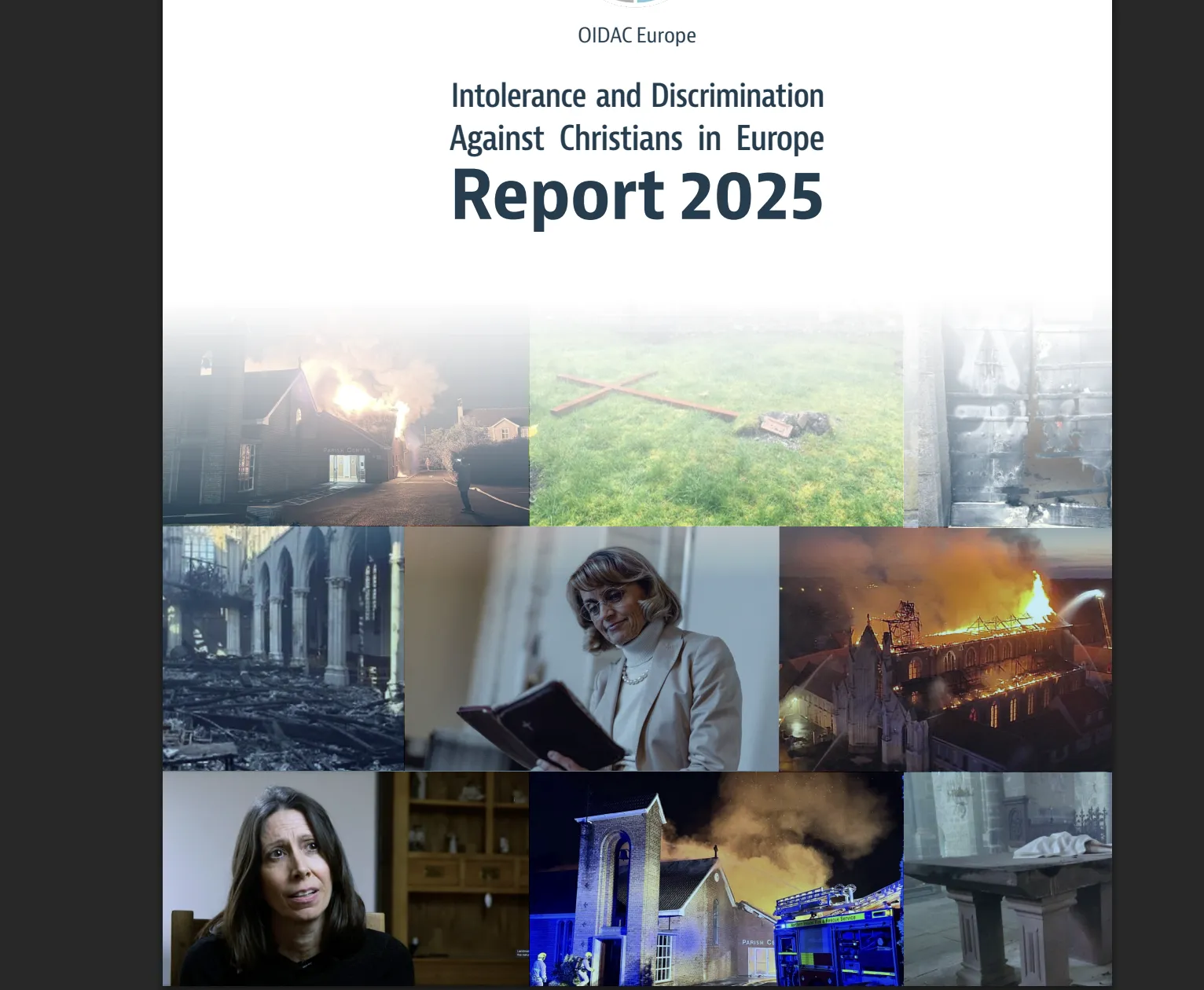Click the "Intolerance and Discrimination" title line
The height and width of the screenshot is (990, 1204).
[x=637, y=97]
